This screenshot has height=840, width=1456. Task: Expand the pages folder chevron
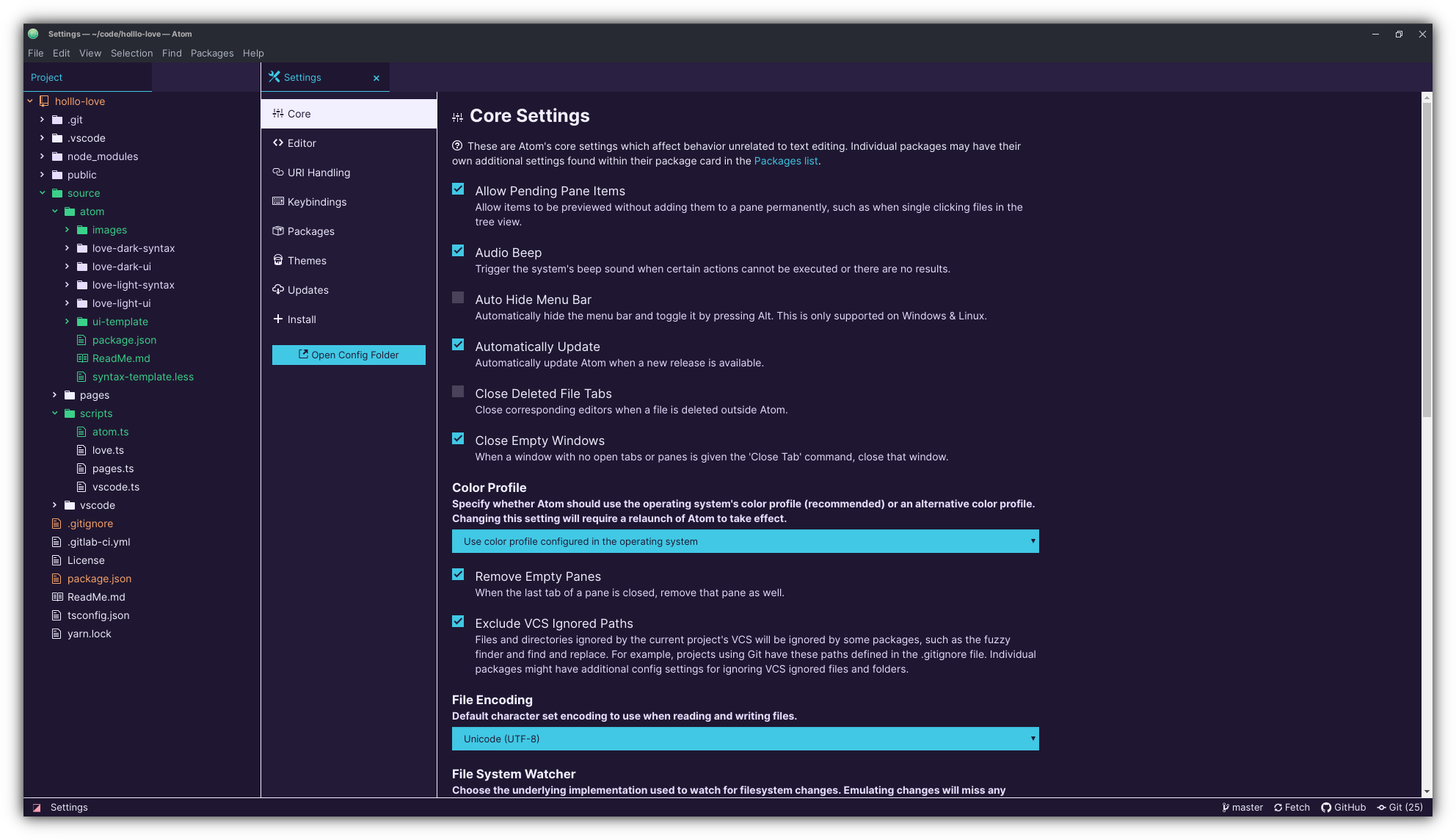click(54, 395)
